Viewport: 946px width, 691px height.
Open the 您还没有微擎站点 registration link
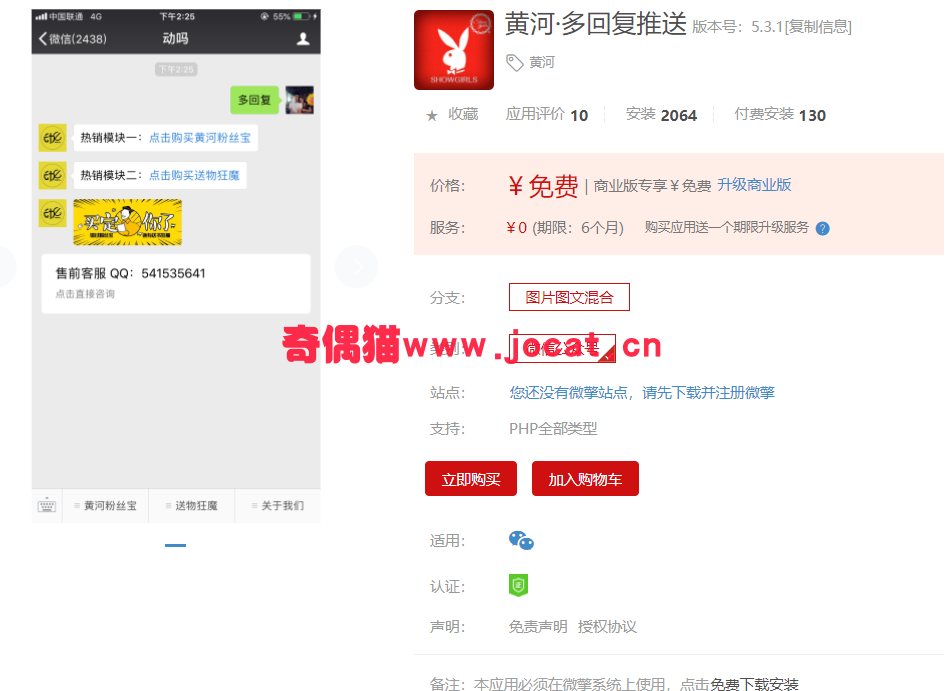click(x=642, y=393)
